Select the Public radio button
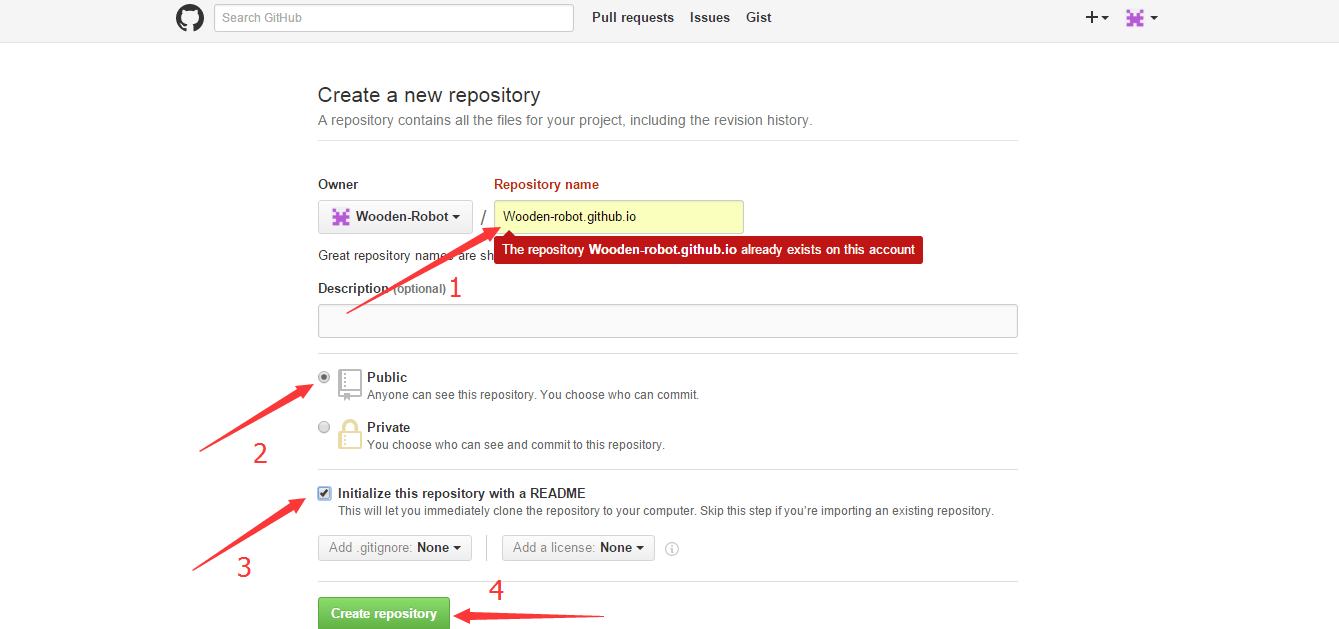 (324, 377)
